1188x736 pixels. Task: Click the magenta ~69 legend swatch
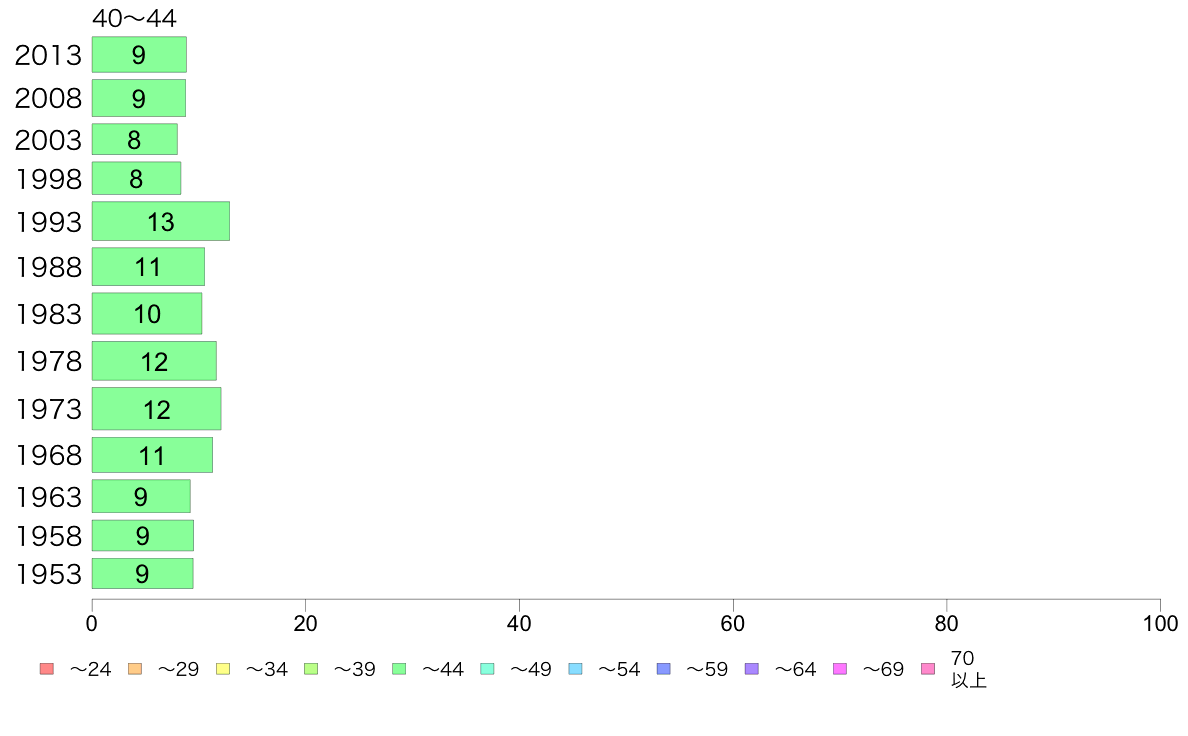point(839,669)
